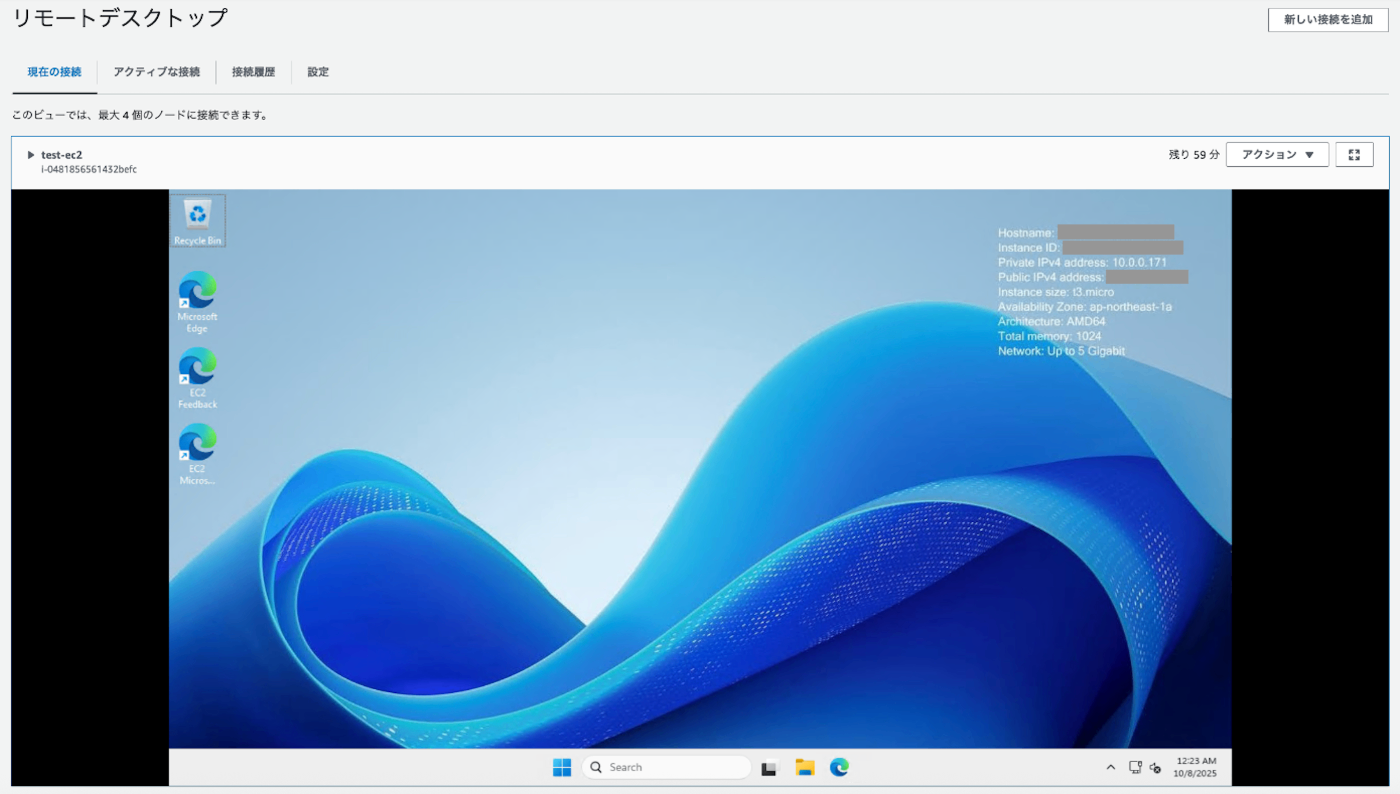
Task: Switch to 接続履歴 tab
Action: [253, 72]
